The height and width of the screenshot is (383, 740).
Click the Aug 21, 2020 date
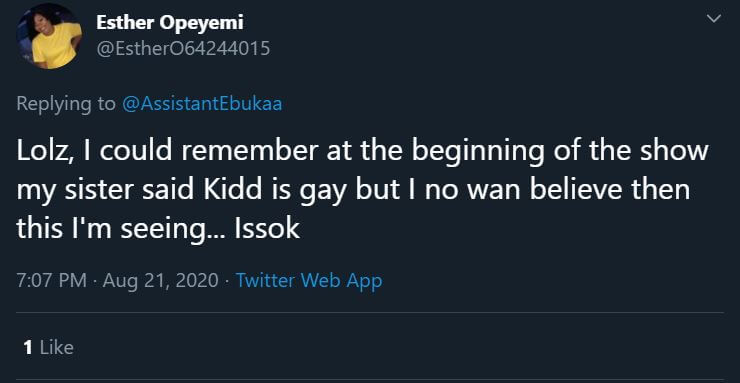[x=160, y=280]
